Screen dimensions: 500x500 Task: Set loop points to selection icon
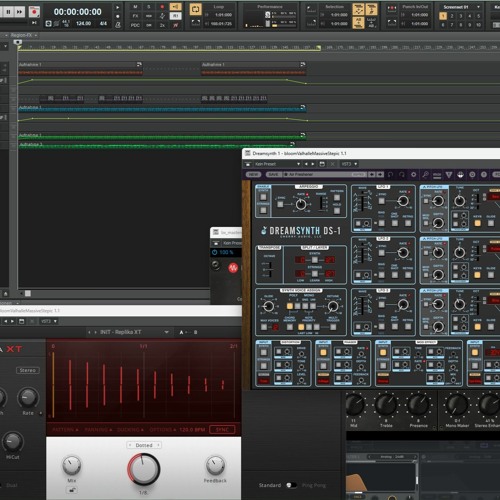195,23
